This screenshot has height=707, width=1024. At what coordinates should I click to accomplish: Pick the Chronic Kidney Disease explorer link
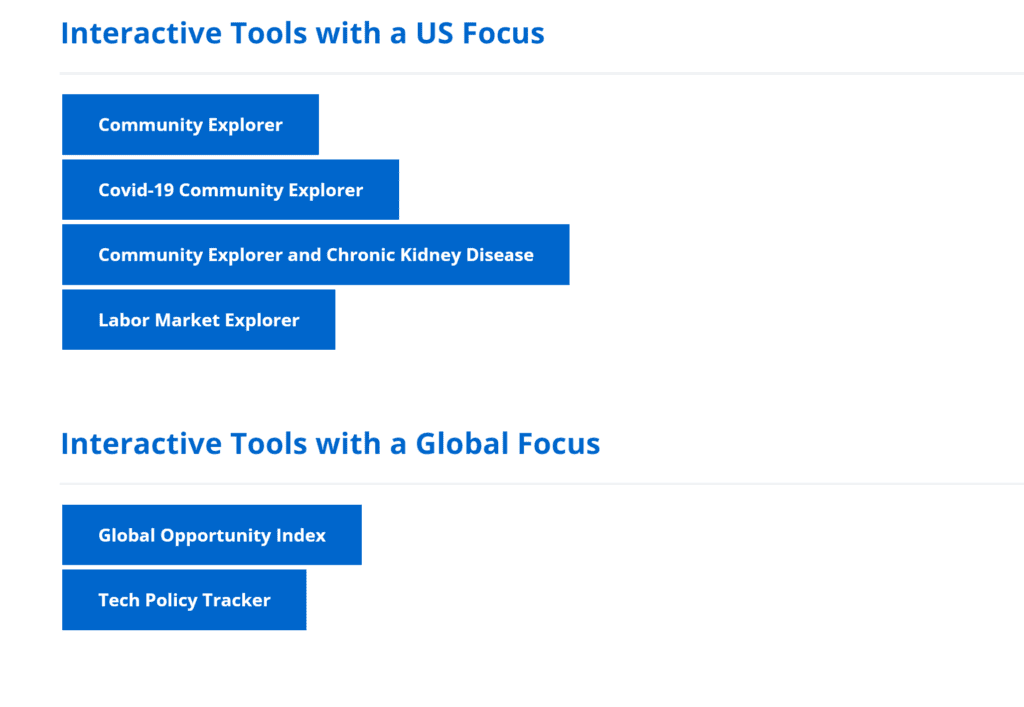315,255
